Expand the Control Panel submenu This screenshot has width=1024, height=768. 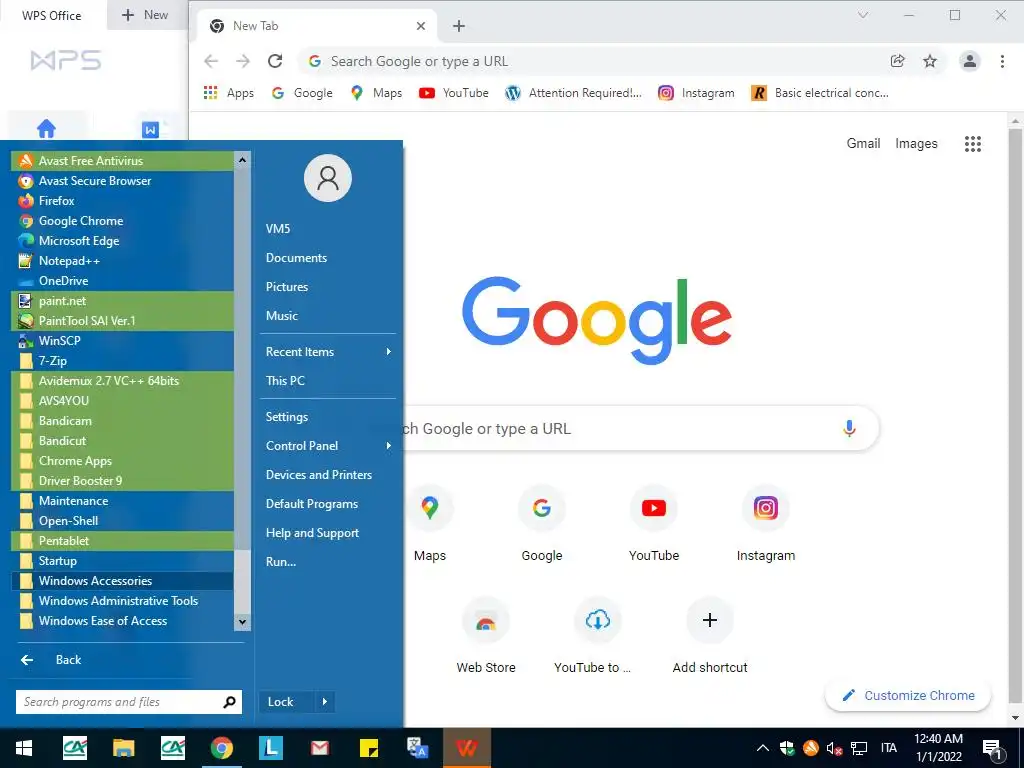[x=328, y=445]
